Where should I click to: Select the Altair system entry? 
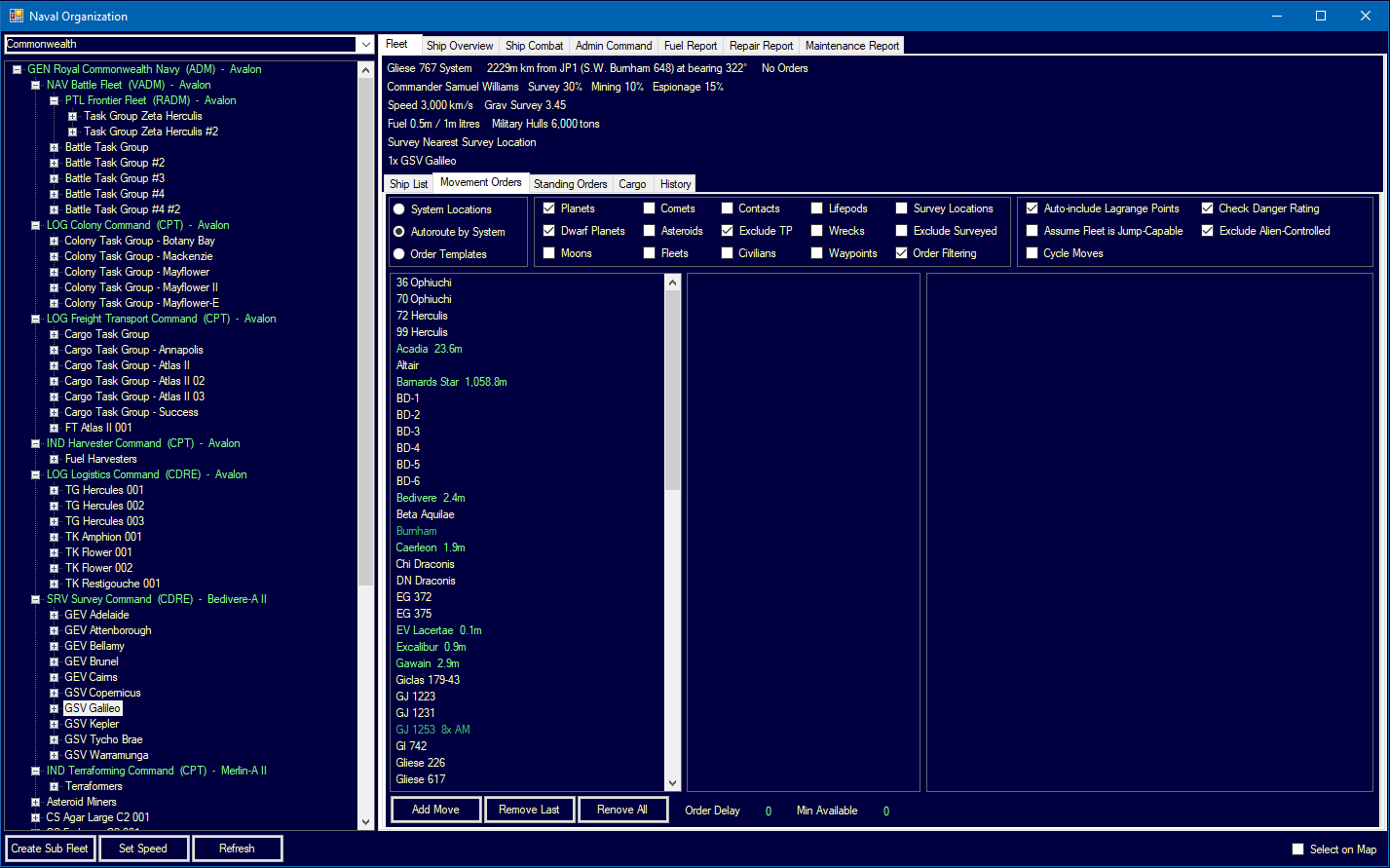tap(407, 365)
